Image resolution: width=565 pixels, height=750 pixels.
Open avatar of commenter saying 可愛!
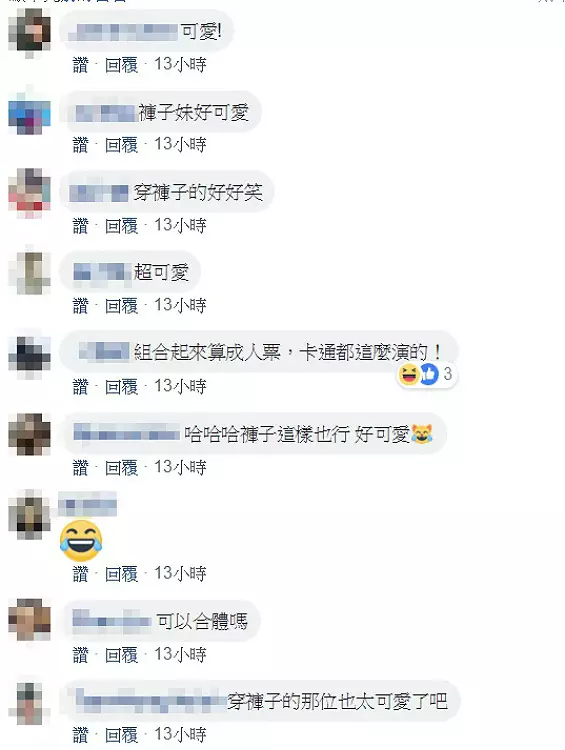[x=30, y=30]
